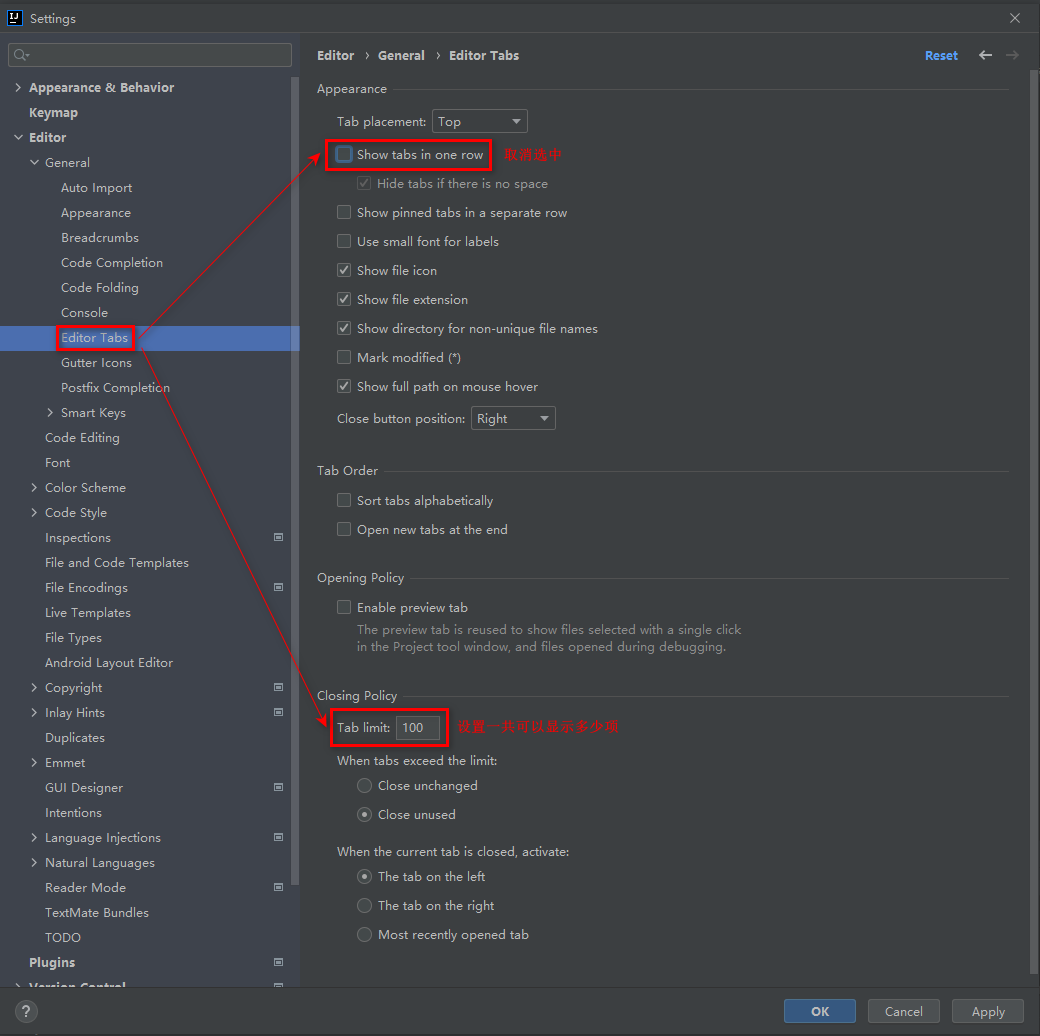Click the settings search field
The height and width of the screenshot is (1036, 1040).
(x=150, y=55)
